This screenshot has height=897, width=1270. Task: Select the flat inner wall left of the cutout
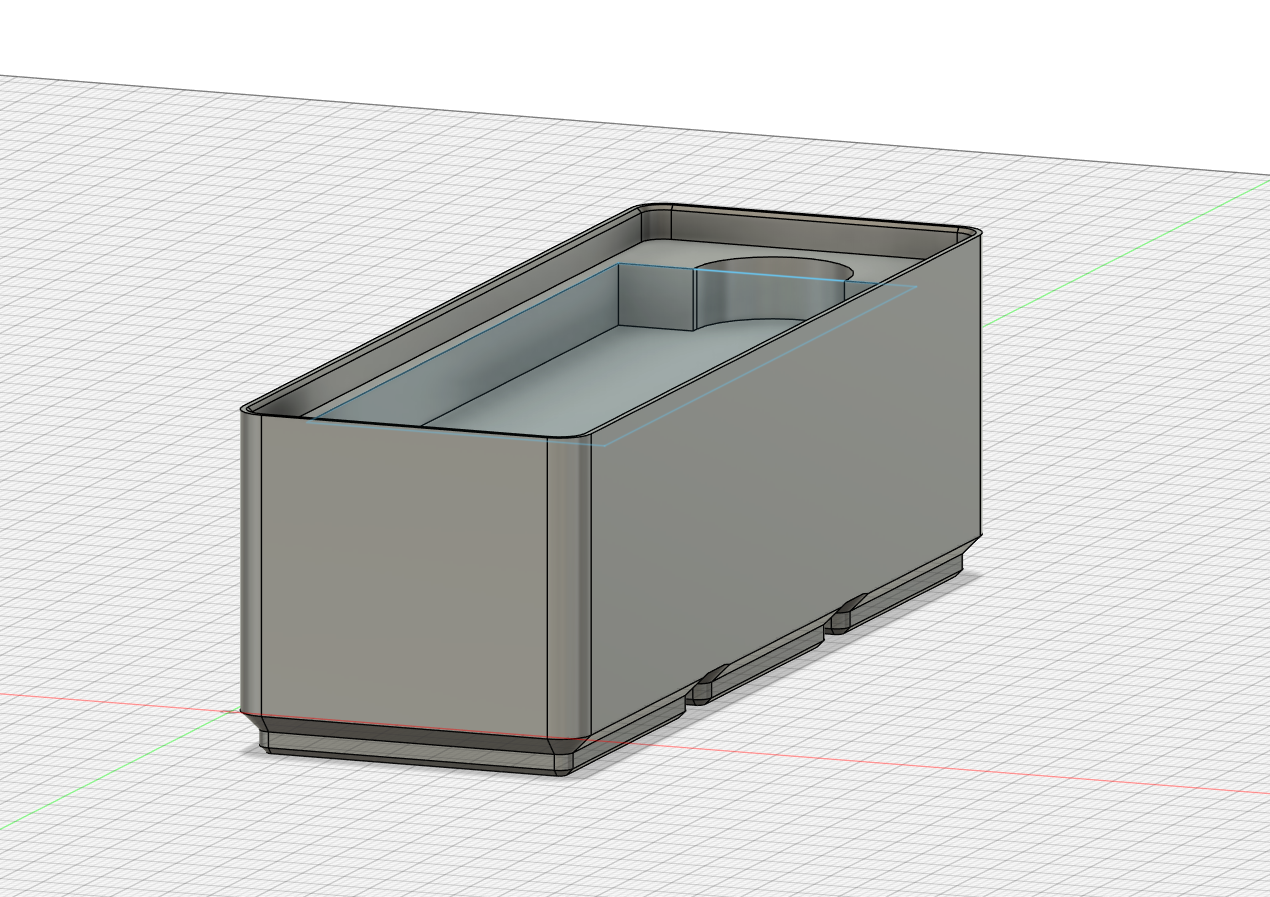pyautogui.click(x=654, y=295)
